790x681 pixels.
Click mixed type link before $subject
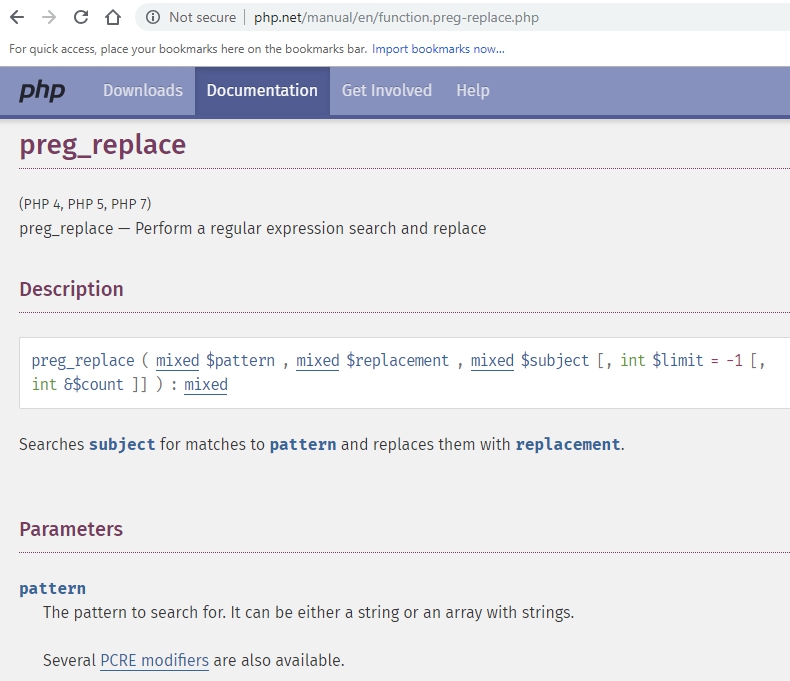tap(492, 361)
